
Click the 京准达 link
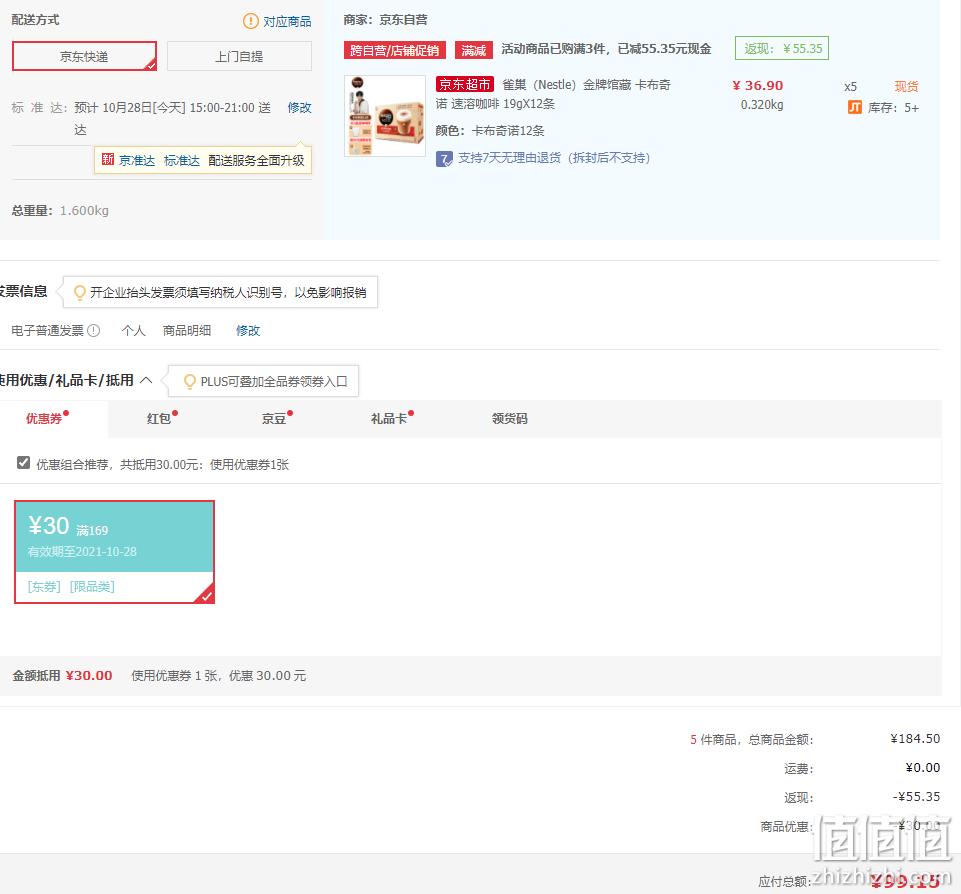[137, 161]
